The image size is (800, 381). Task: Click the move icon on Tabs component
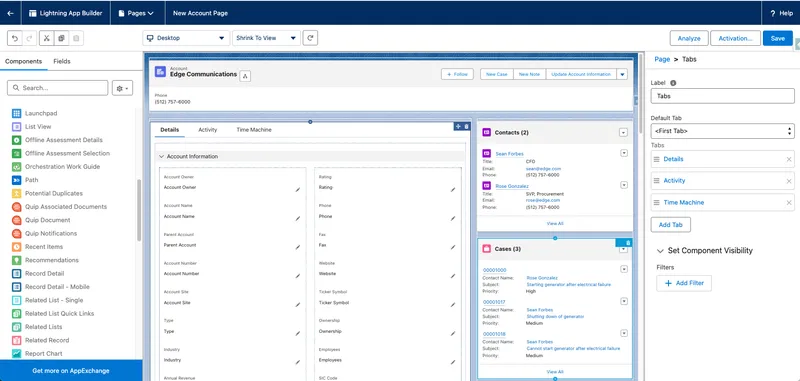coord(458,126)
